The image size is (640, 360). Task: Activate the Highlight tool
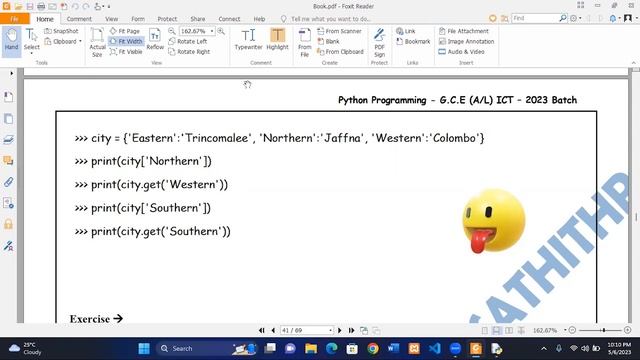[x=277, y=40]
